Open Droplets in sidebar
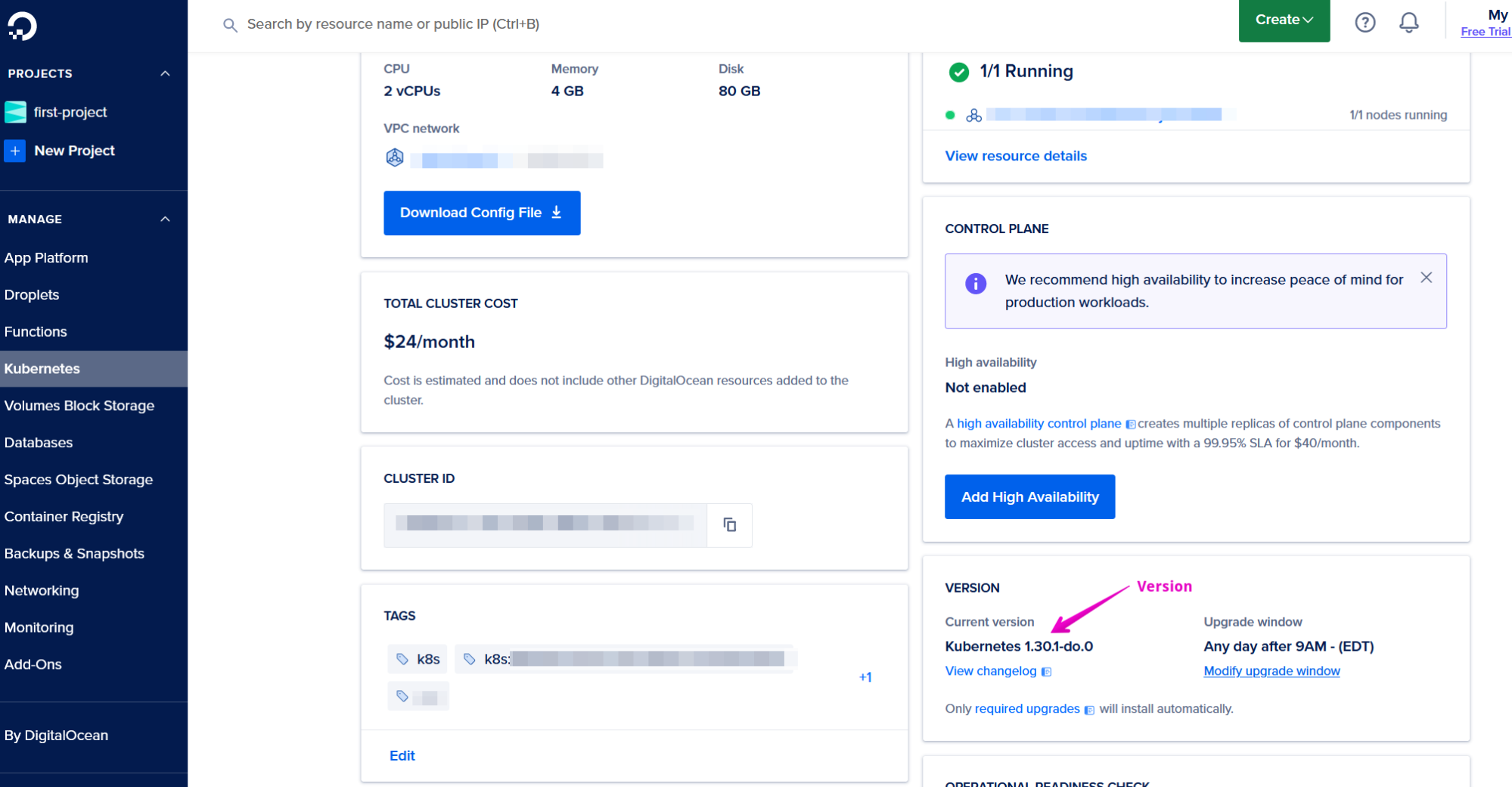1512x787 pixels. tap(32, 295)
